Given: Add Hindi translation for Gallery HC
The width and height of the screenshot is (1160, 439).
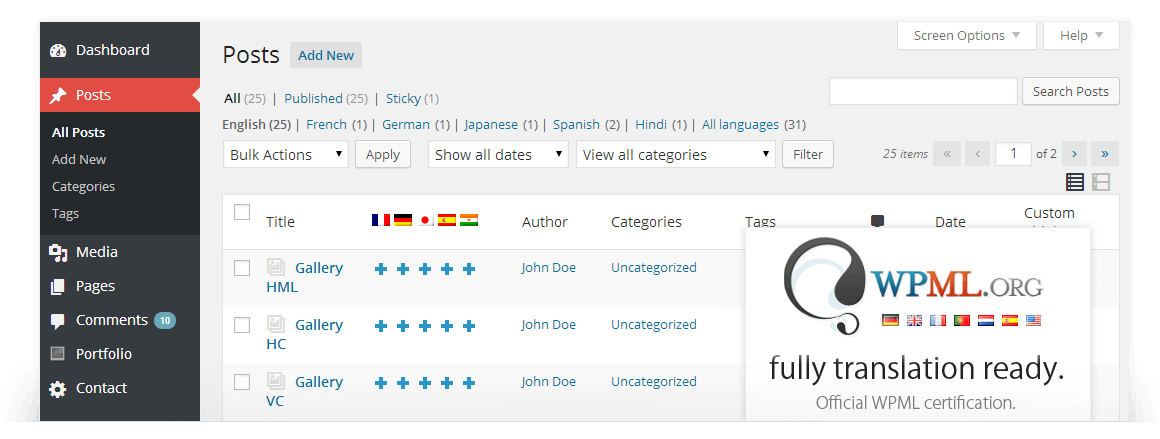Looking at the screenshot, I should pyautogui.click(x=469, y=326).
